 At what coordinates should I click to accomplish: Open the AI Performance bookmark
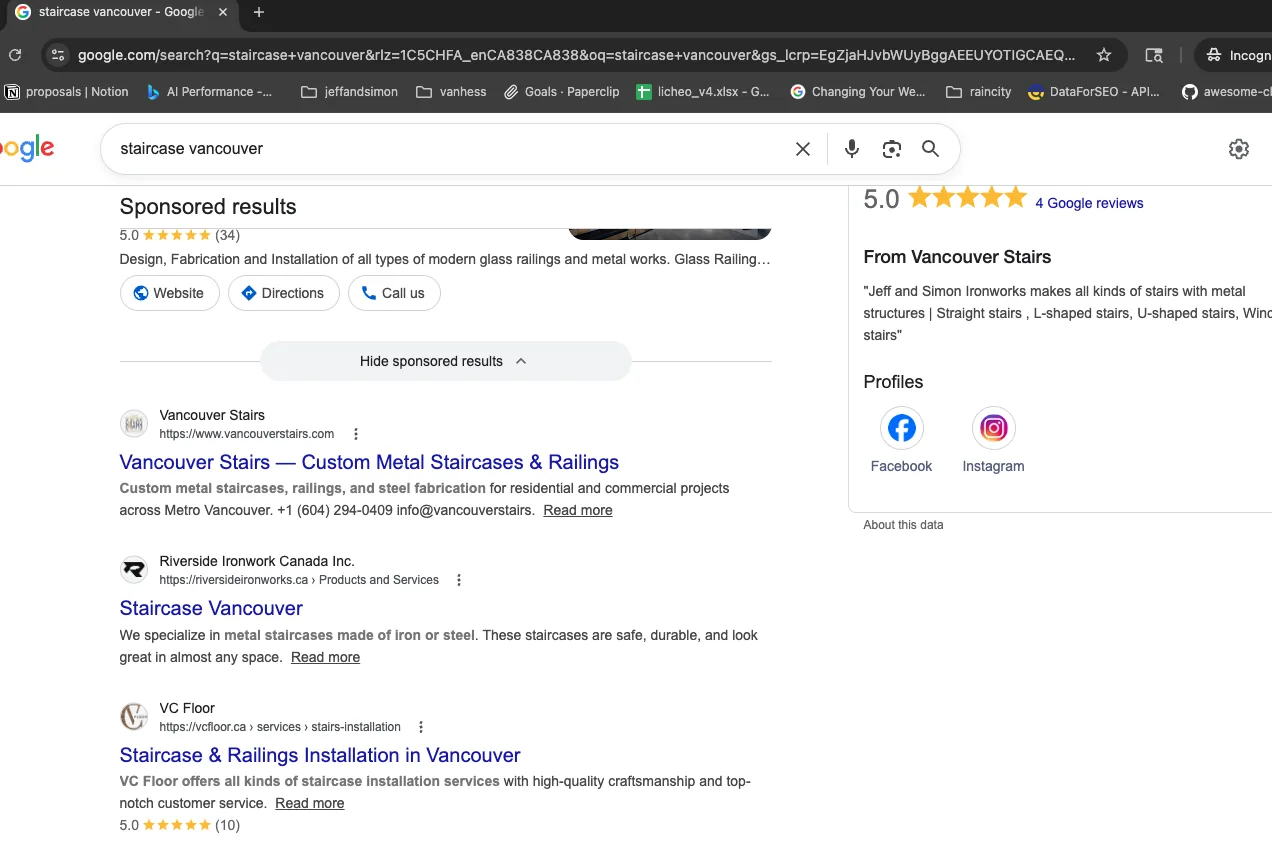[x=209, y=91]
